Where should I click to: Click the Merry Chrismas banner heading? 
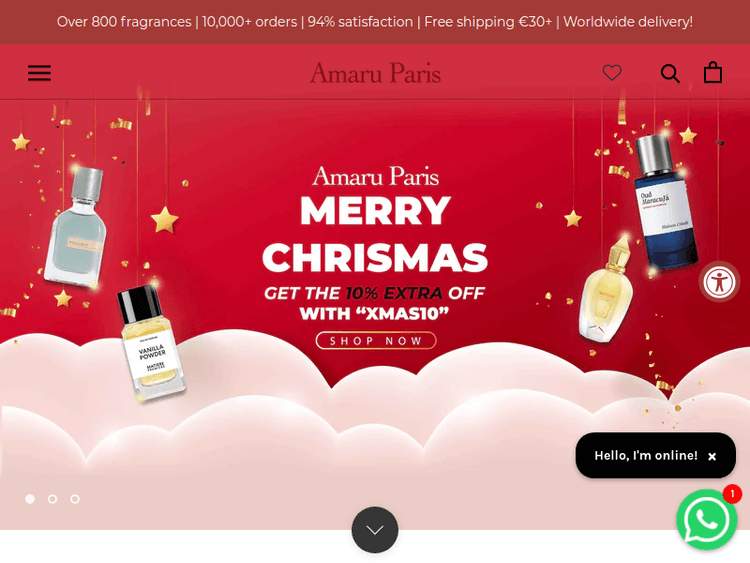(375, 234)
